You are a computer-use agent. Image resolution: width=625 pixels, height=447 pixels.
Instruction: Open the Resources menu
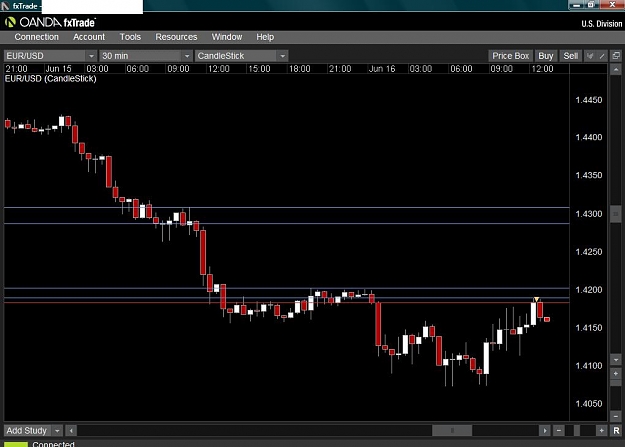pyautogui.click(x=176, y=37)
